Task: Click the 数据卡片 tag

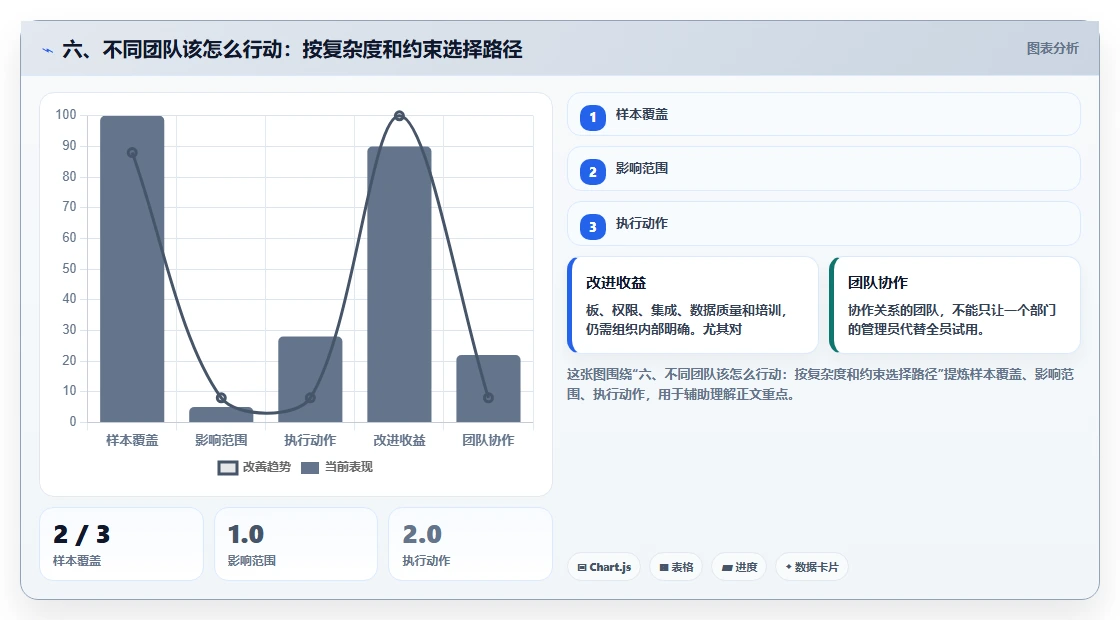Action: pyautogui.click(x=812, y=567)
